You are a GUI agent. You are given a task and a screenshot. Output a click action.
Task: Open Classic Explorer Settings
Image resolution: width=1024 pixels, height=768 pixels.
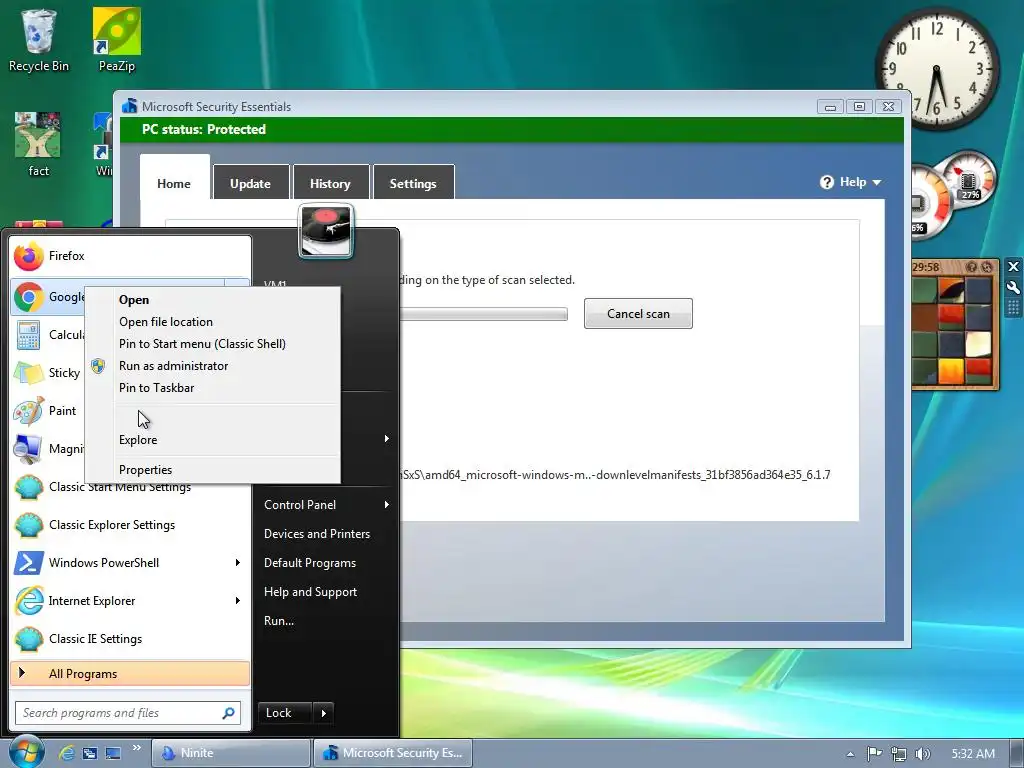(x=131, y=525)
